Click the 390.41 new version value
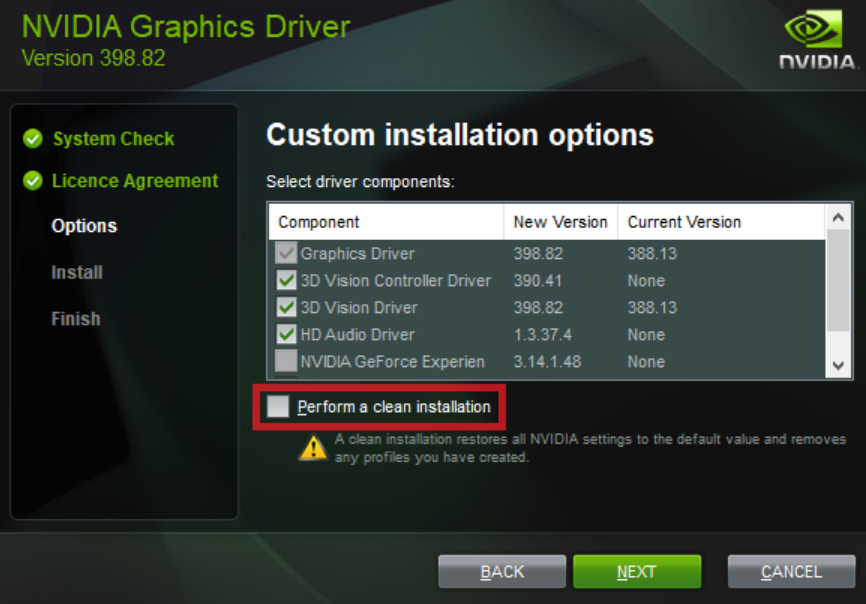866x604 pixels. pos(537,280)
